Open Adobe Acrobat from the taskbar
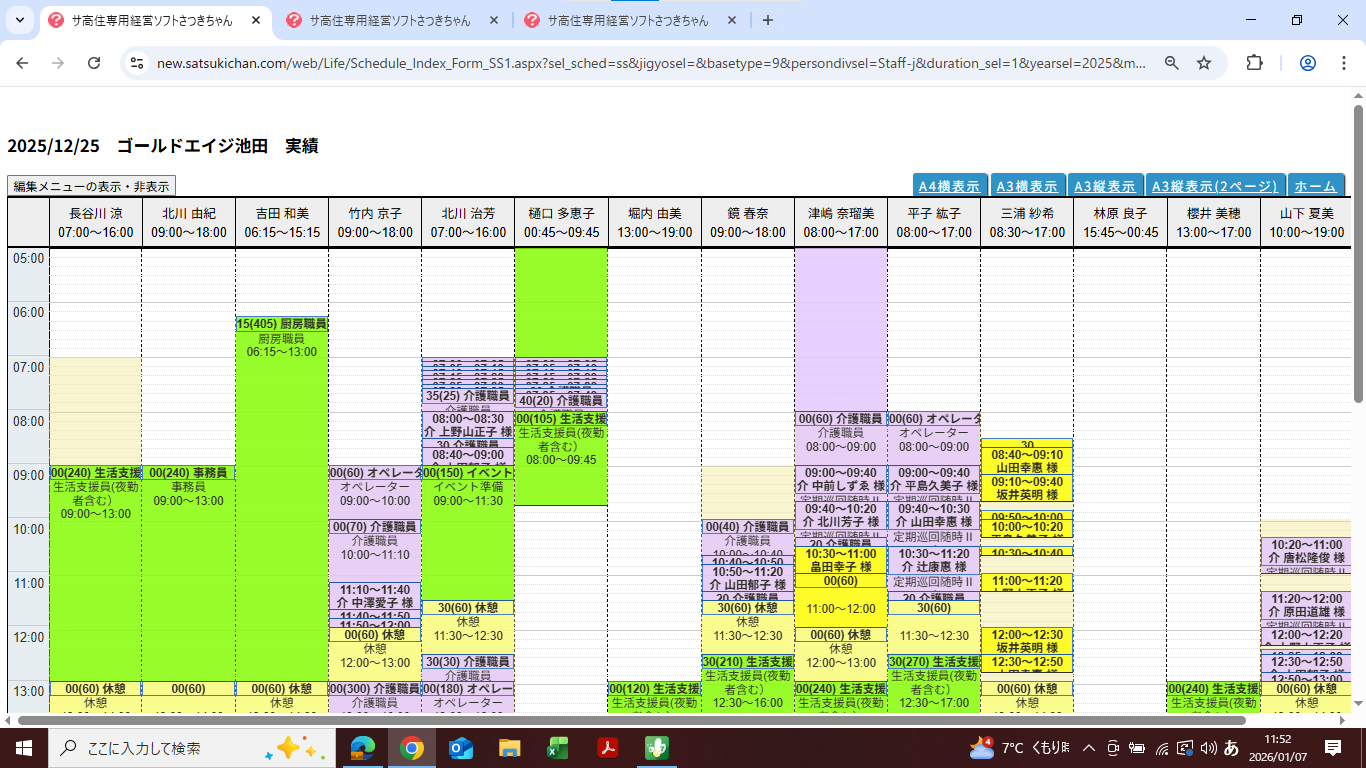 click(x=607, y=748)
